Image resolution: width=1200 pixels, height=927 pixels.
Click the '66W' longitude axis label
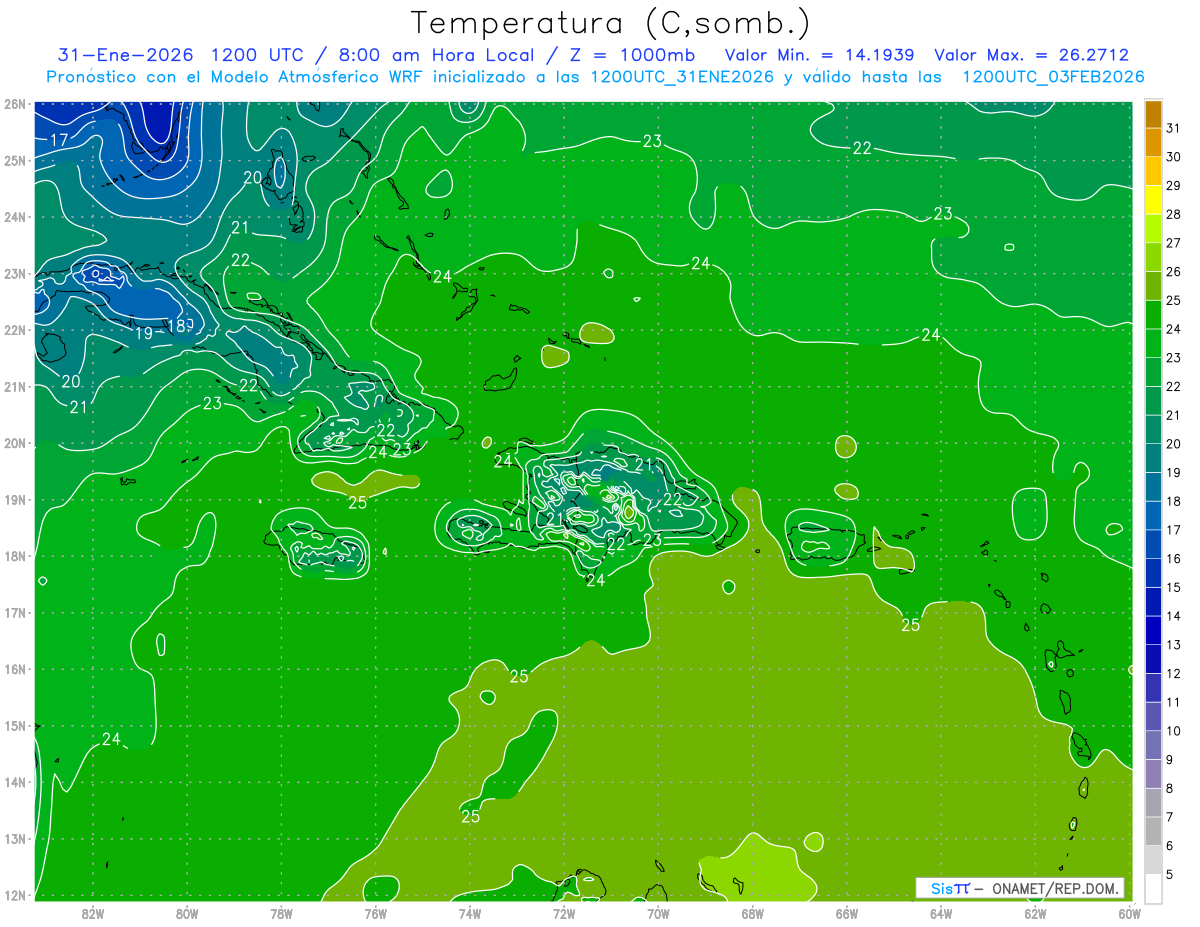click(846, 913)
